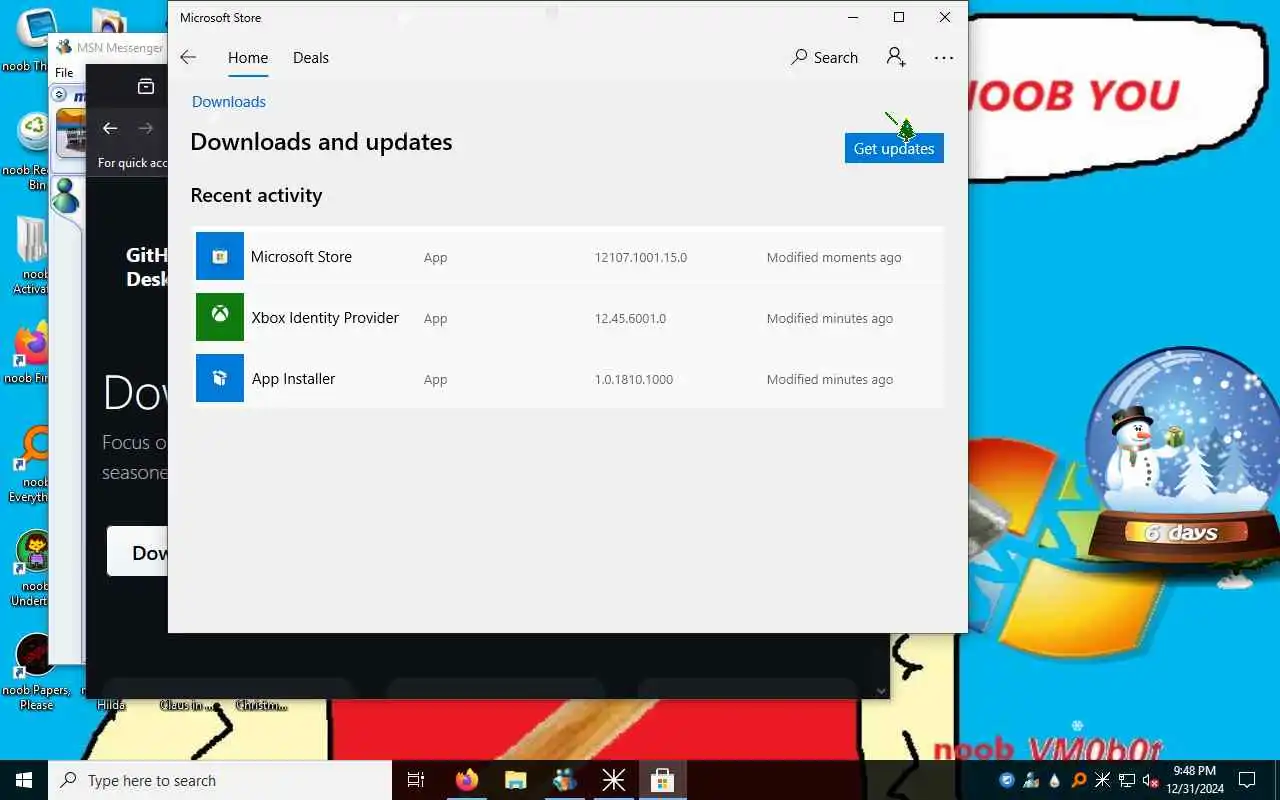Open the noob Undertale desktop shortcut
This screenshot has height=800, width=1280.
32,568
